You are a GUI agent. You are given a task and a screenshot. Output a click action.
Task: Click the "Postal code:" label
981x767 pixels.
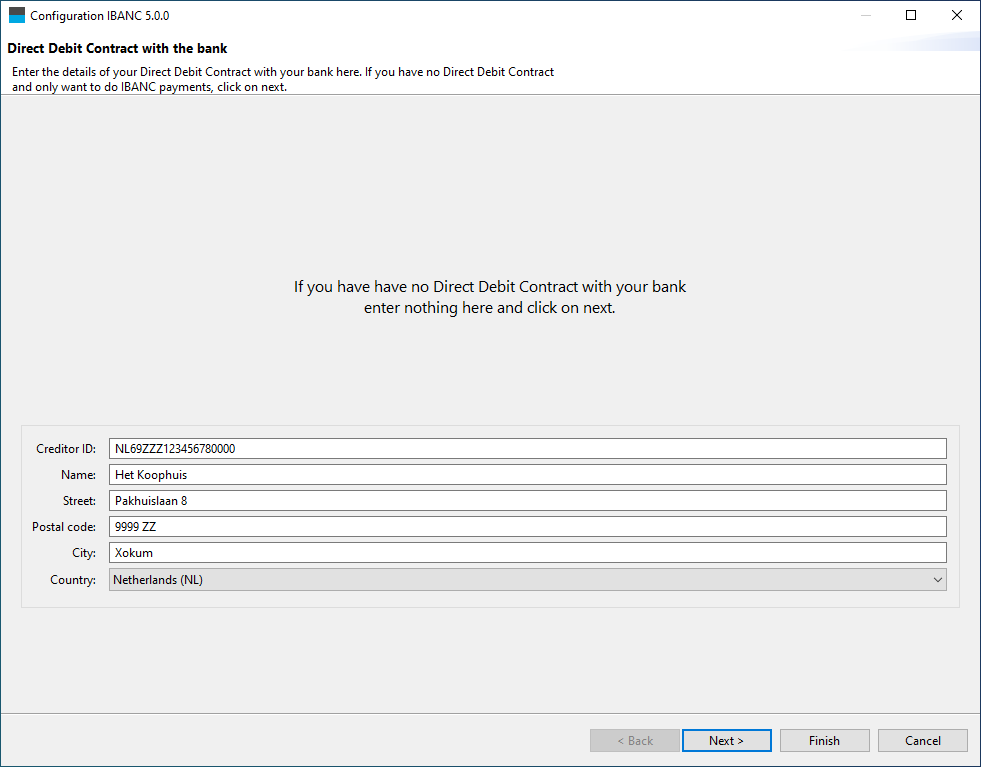coord(64,527)
